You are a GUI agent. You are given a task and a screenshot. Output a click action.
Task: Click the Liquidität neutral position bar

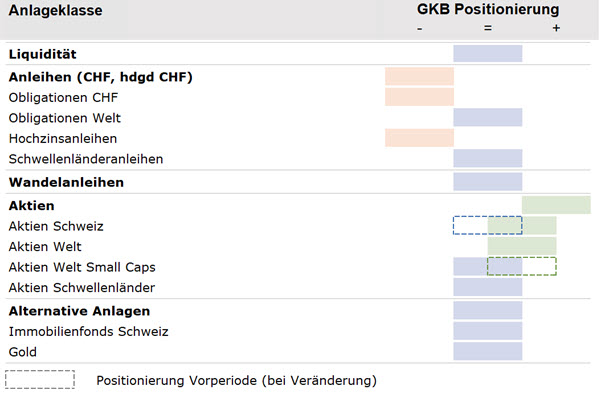click(x=488, y=53)
